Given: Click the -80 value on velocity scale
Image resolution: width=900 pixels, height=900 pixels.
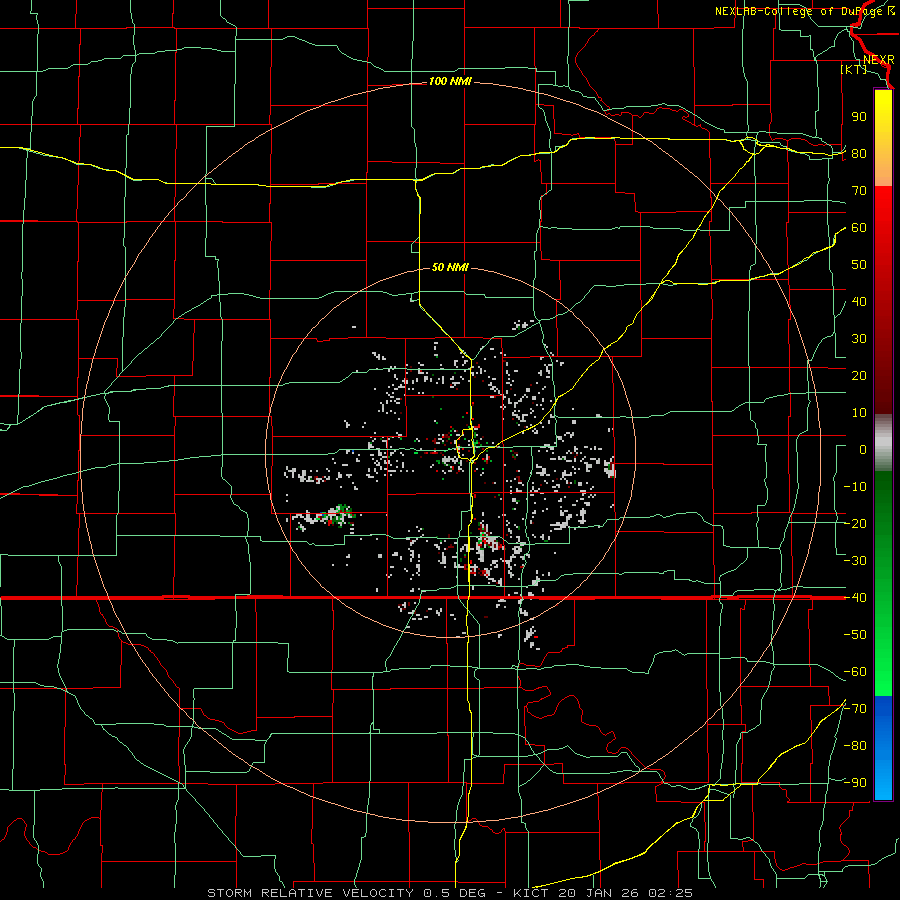Looking at the screenshot, I should (855, 746).
